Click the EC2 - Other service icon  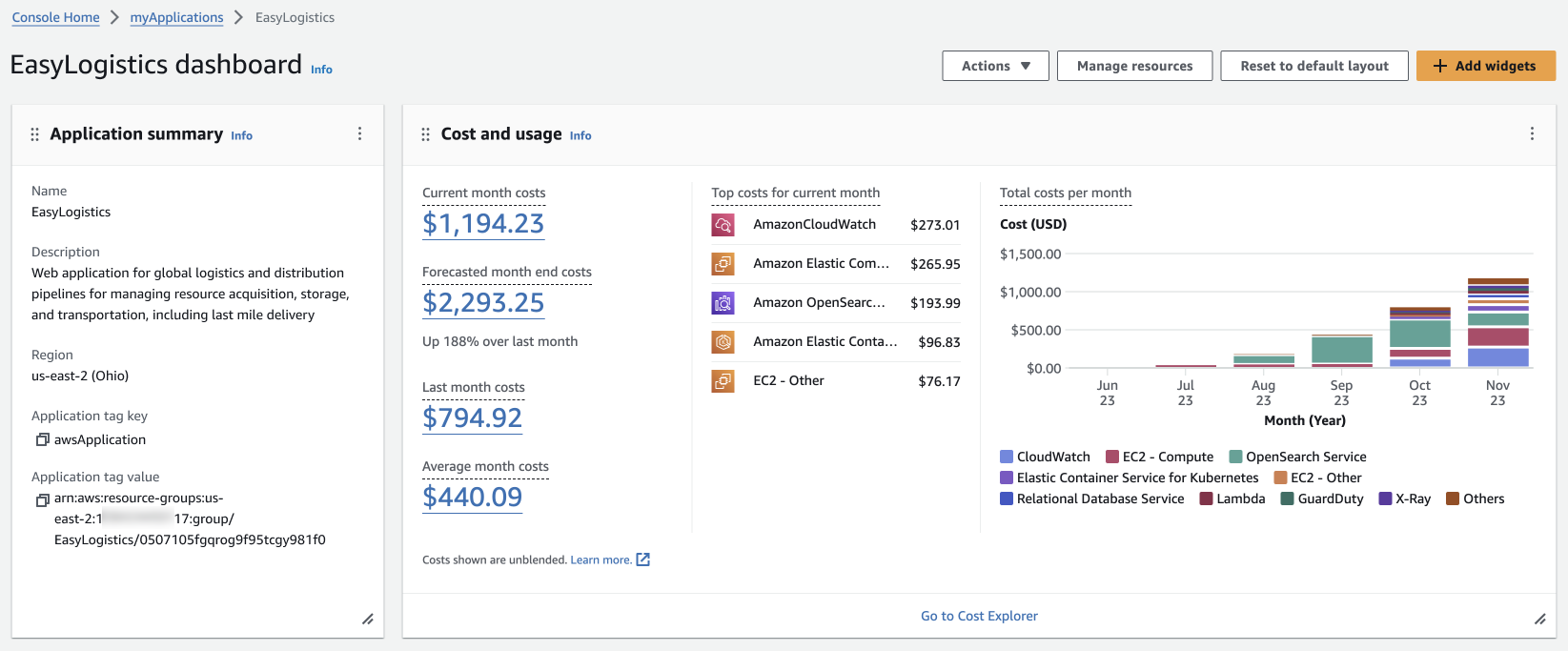pos(723,381)
